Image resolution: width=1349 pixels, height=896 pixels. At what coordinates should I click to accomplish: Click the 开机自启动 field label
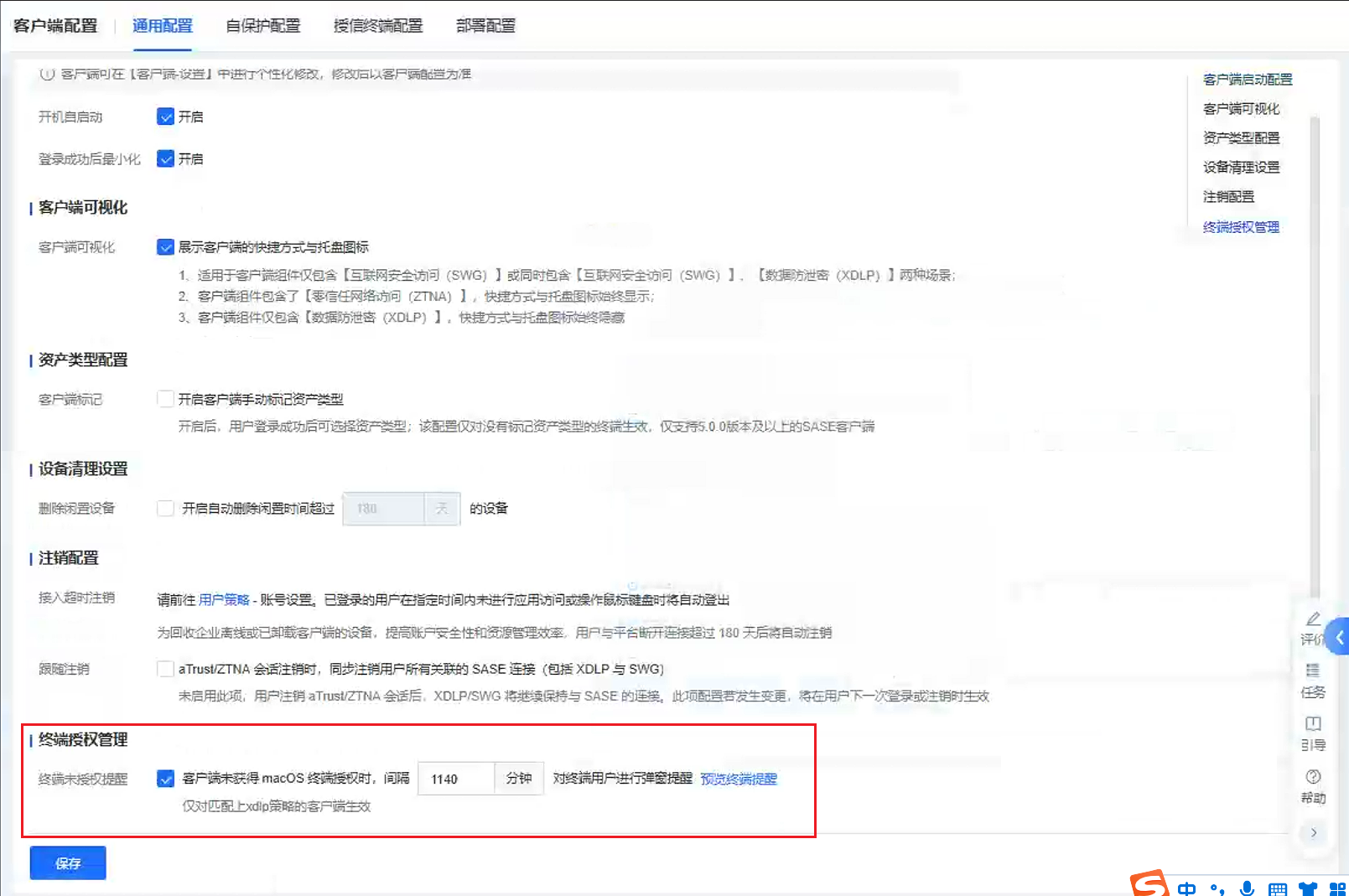tap(70, 117)
